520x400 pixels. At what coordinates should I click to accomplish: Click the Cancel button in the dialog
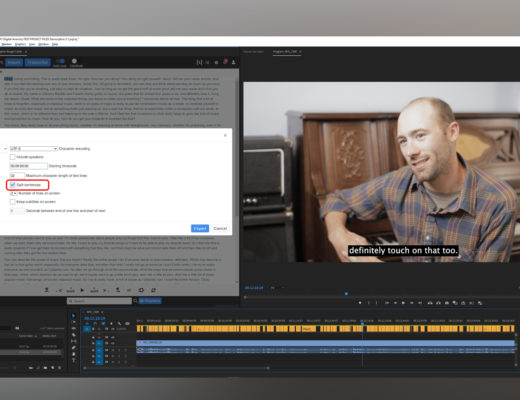[220, 228]
